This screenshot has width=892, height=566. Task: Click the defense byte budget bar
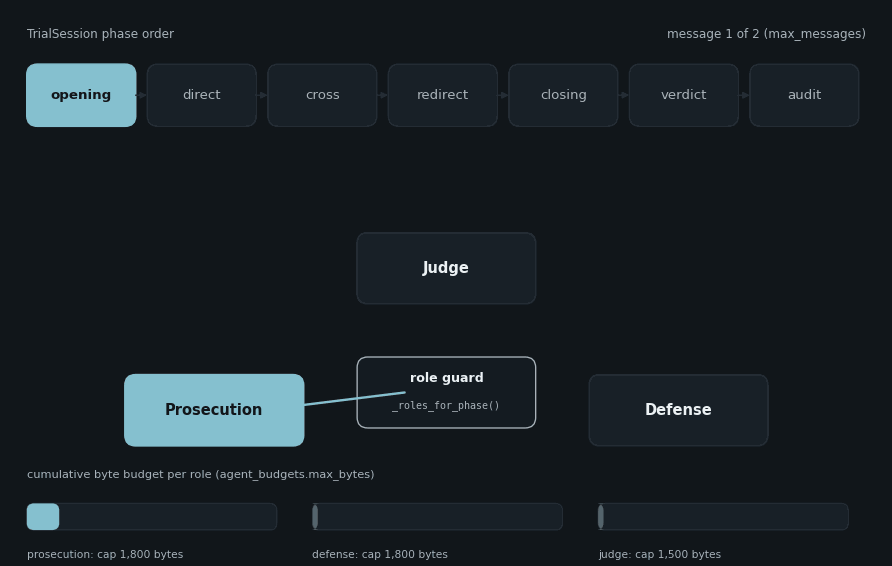[437, 517]
